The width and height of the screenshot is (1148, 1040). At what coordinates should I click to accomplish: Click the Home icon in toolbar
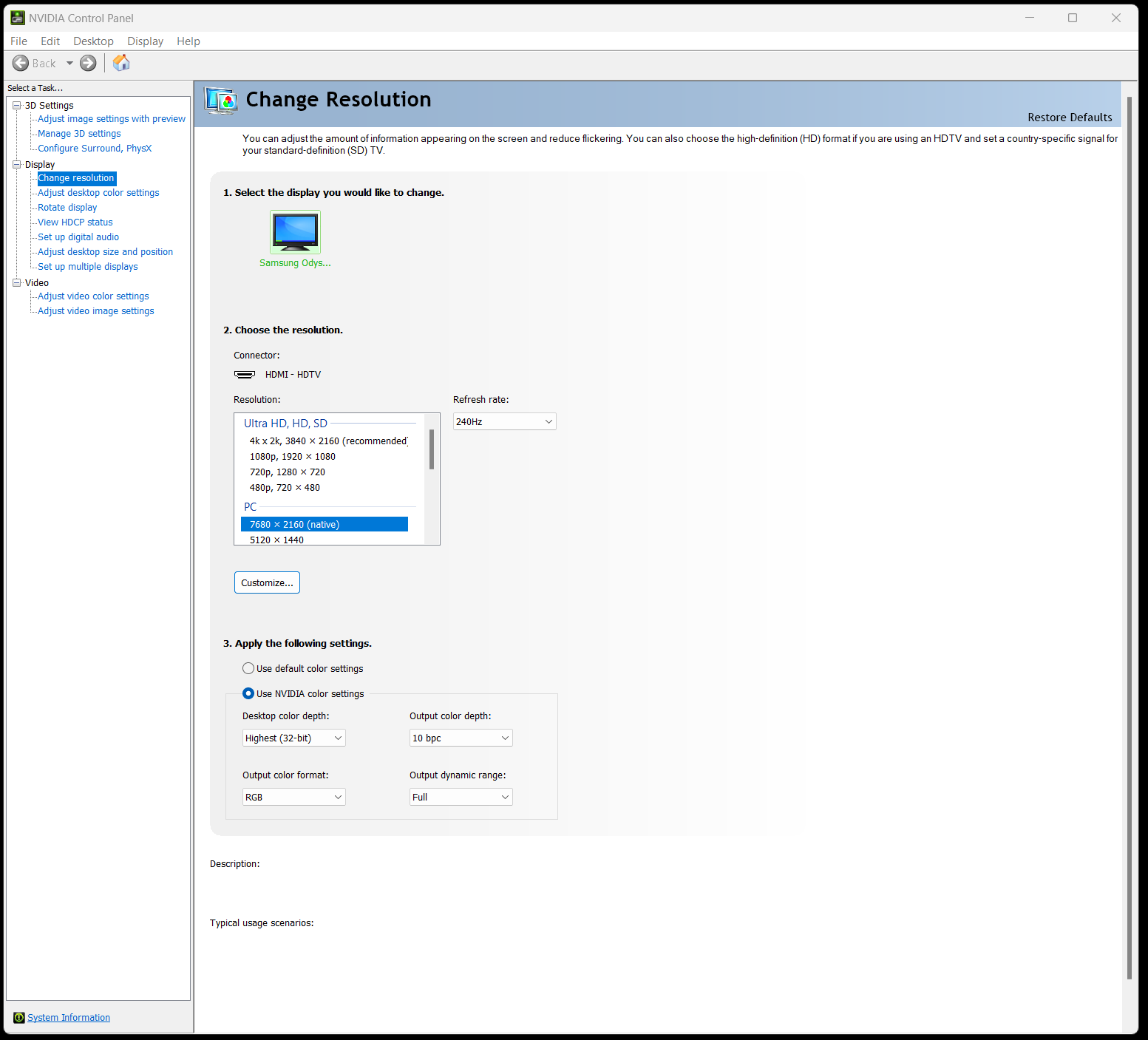[121, 64]
